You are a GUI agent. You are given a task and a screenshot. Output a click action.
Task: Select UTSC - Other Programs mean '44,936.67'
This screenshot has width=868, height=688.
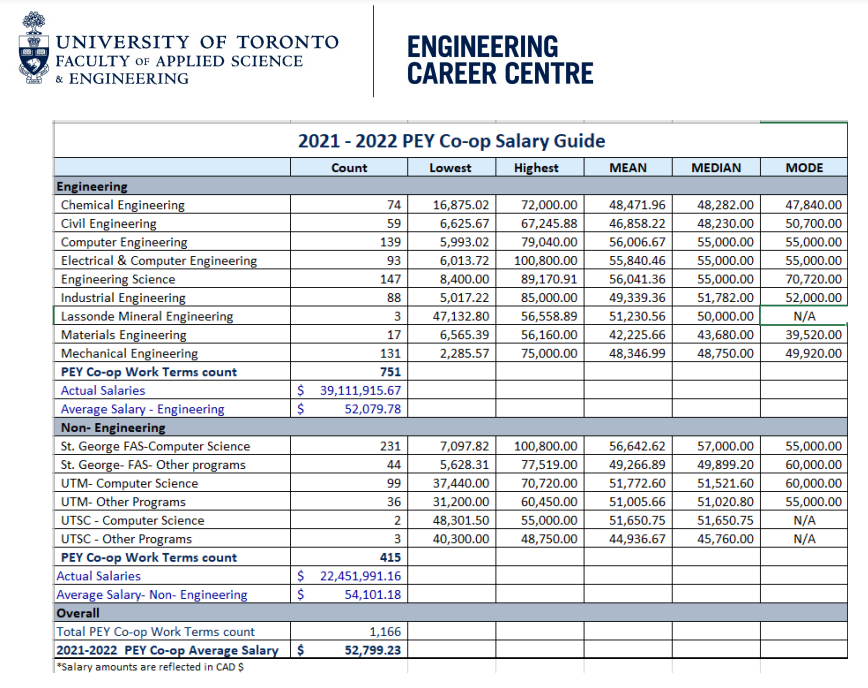(637, 539)
